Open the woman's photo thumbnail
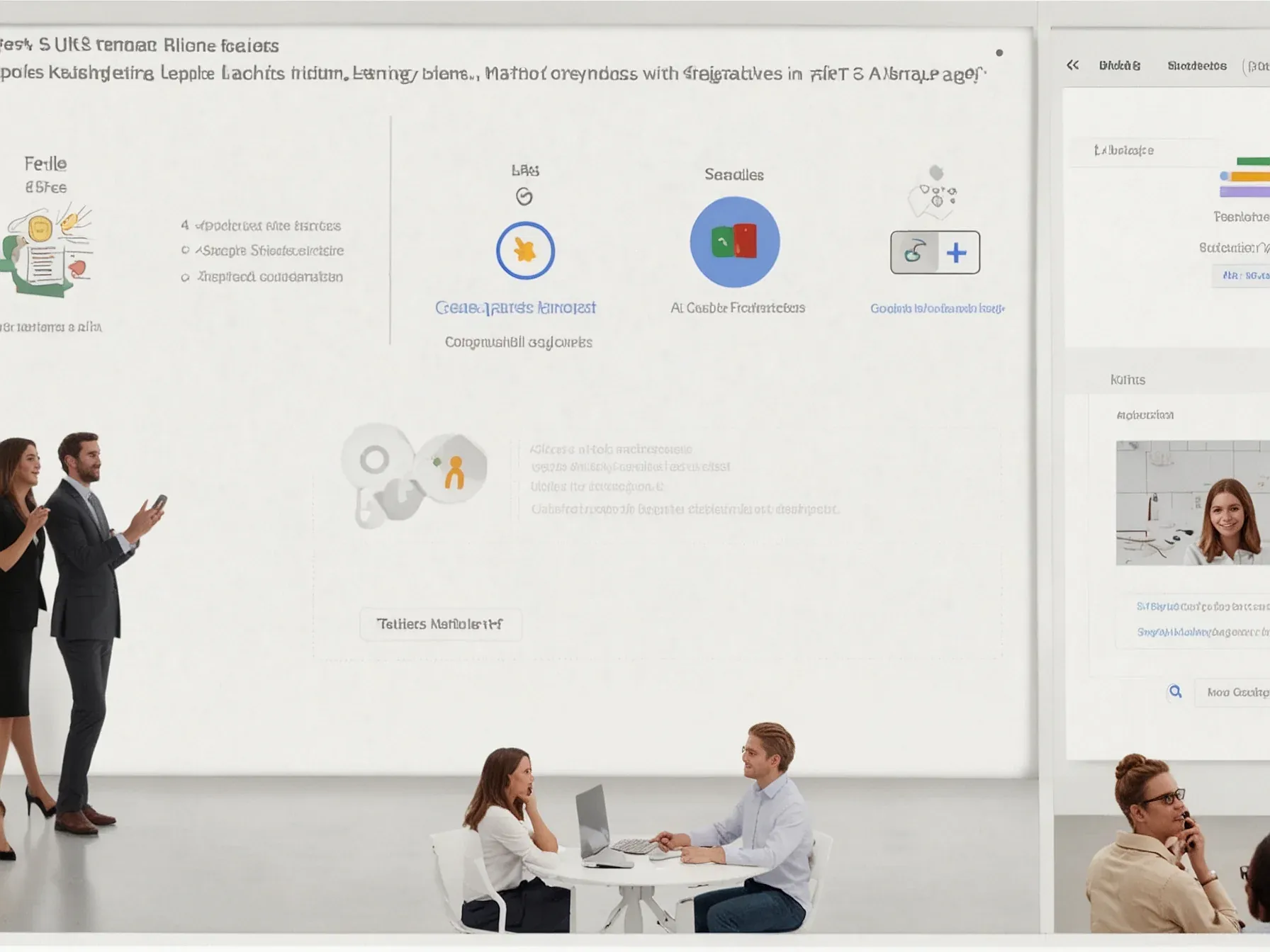Viewport: 1270px width, 952px height. [x=1192, y=503]
